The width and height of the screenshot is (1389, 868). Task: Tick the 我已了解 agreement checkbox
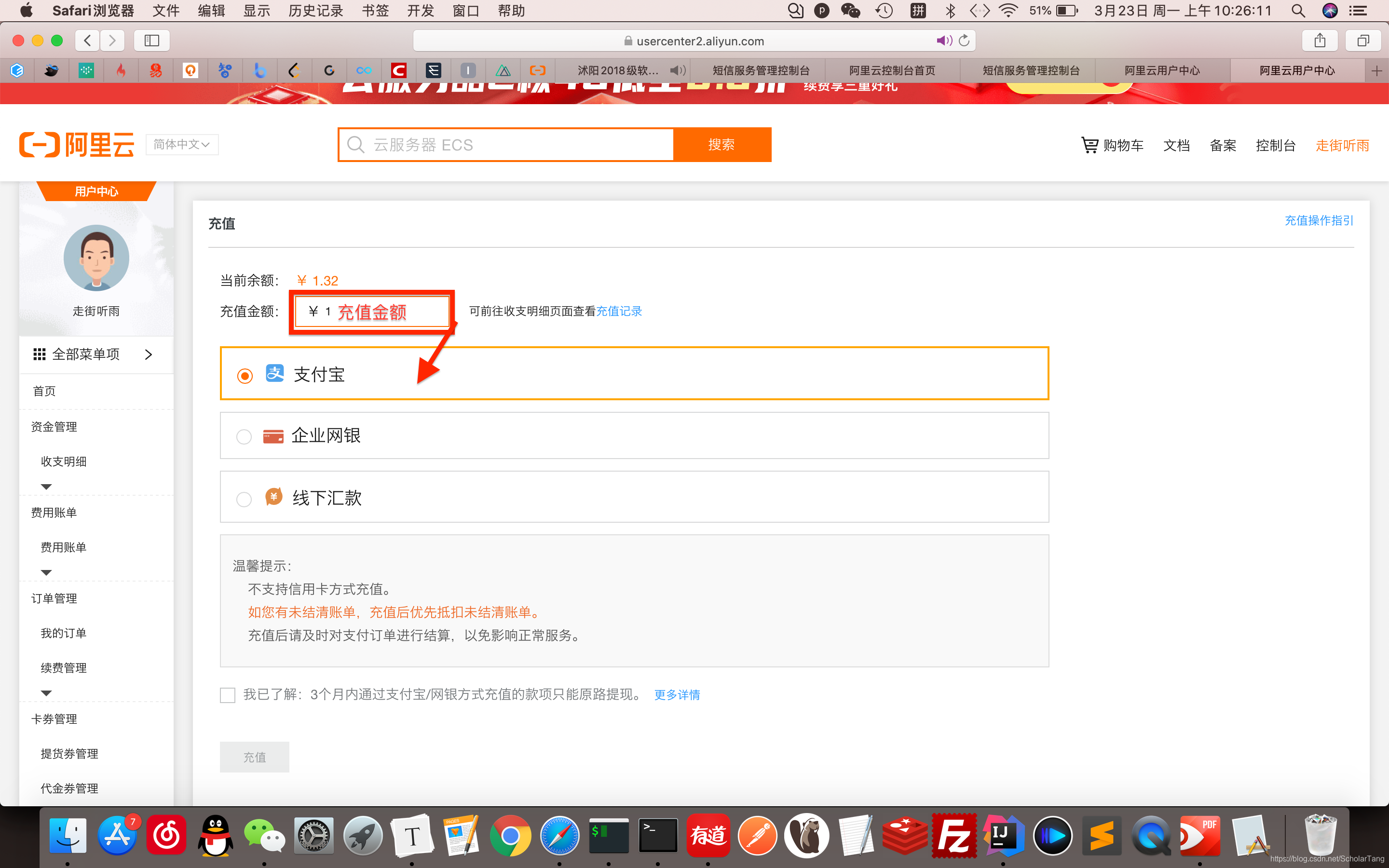228,695
